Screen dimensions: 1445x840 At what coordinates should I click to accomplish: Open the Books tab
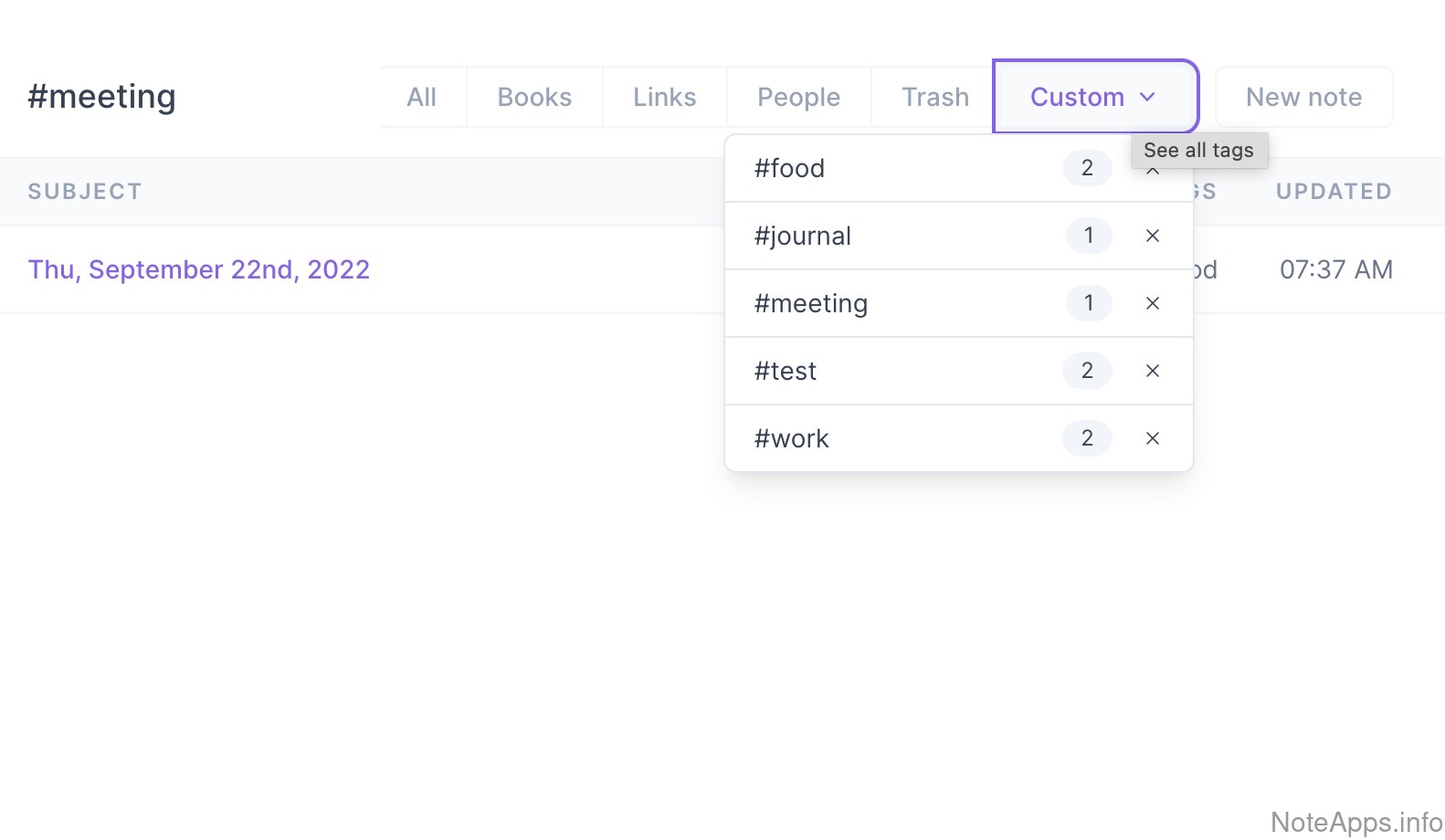click(x=534, y=97)
